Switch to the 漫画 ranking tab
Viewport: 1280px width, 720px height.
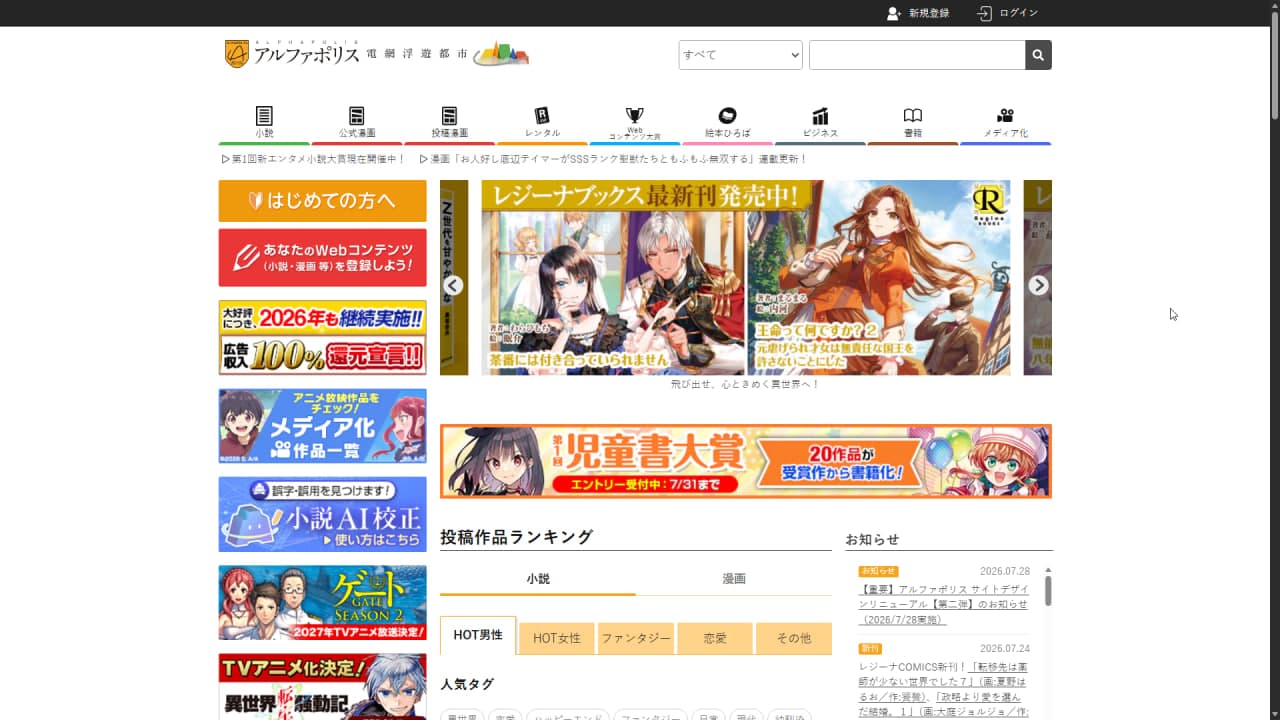(x=734, y=579)
